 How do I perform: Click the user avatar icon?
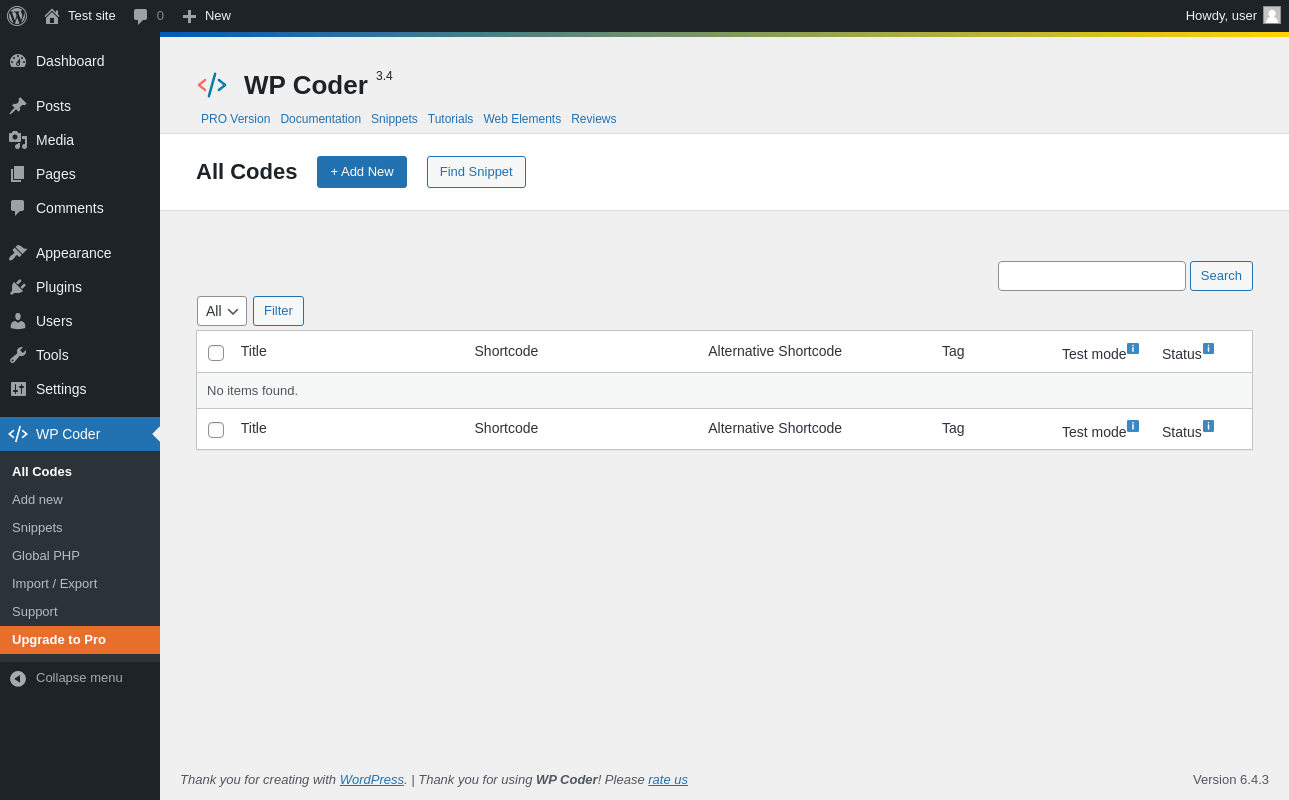tap(1272, 15)
